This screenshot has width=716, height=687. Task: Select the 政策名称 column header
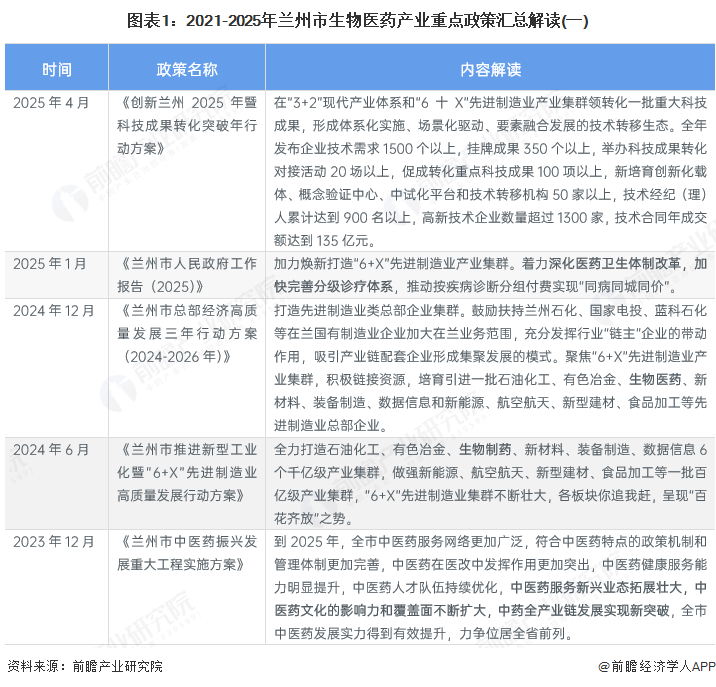pos(187,69)
